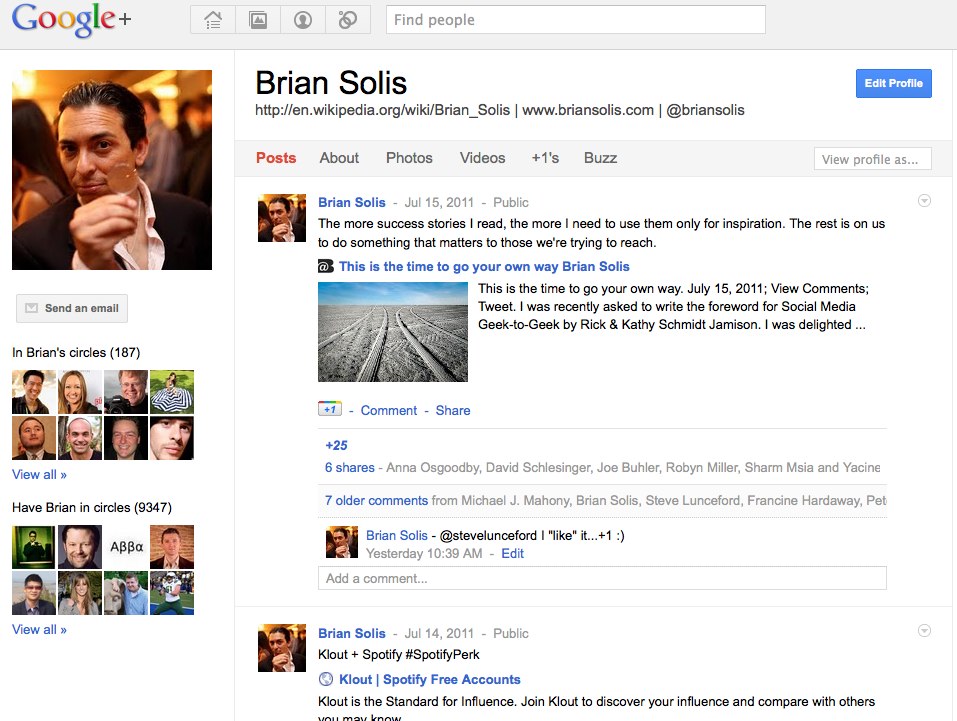Image resolution: width=957 pixels, height=721 pixels.
Task: Click 'Public' label on the Jul 15 post
Action: tap(511, 202)
